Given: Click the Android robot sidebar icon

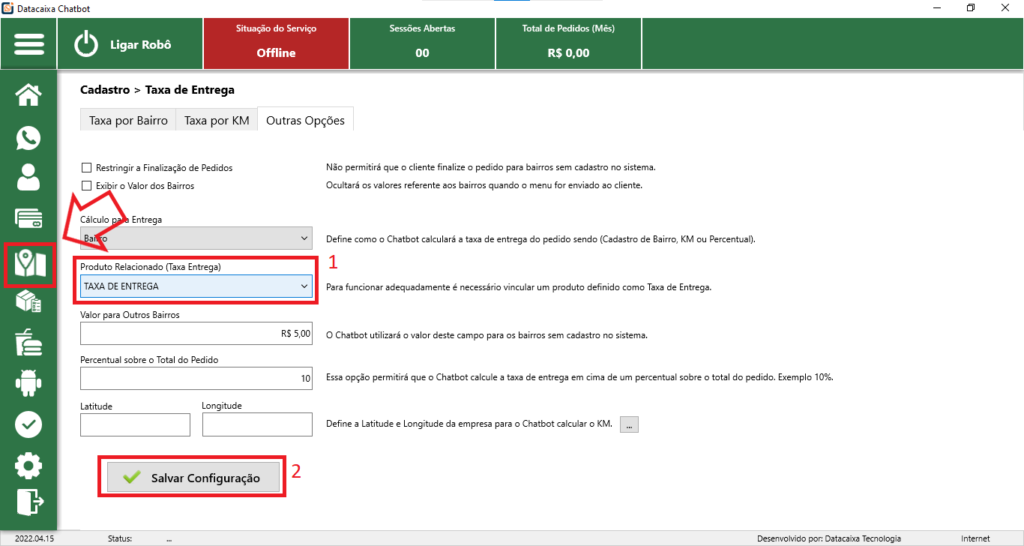Looking at the screenshot, I should pyautogui.click(x=29, y=384).
